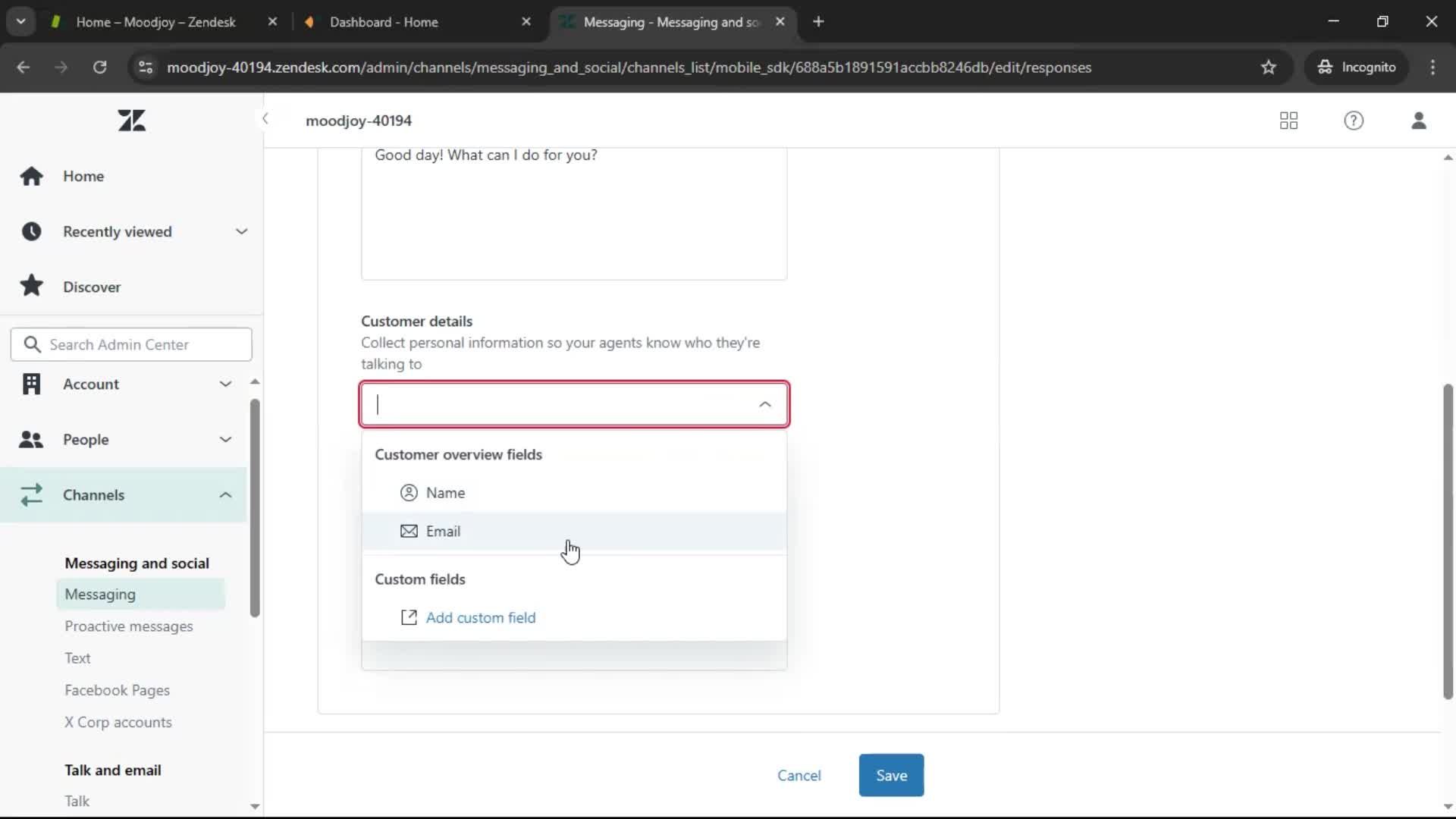The height and width of the screenshot is (819, 1456).
Task: Click the Cancel link
Action: 799,776
